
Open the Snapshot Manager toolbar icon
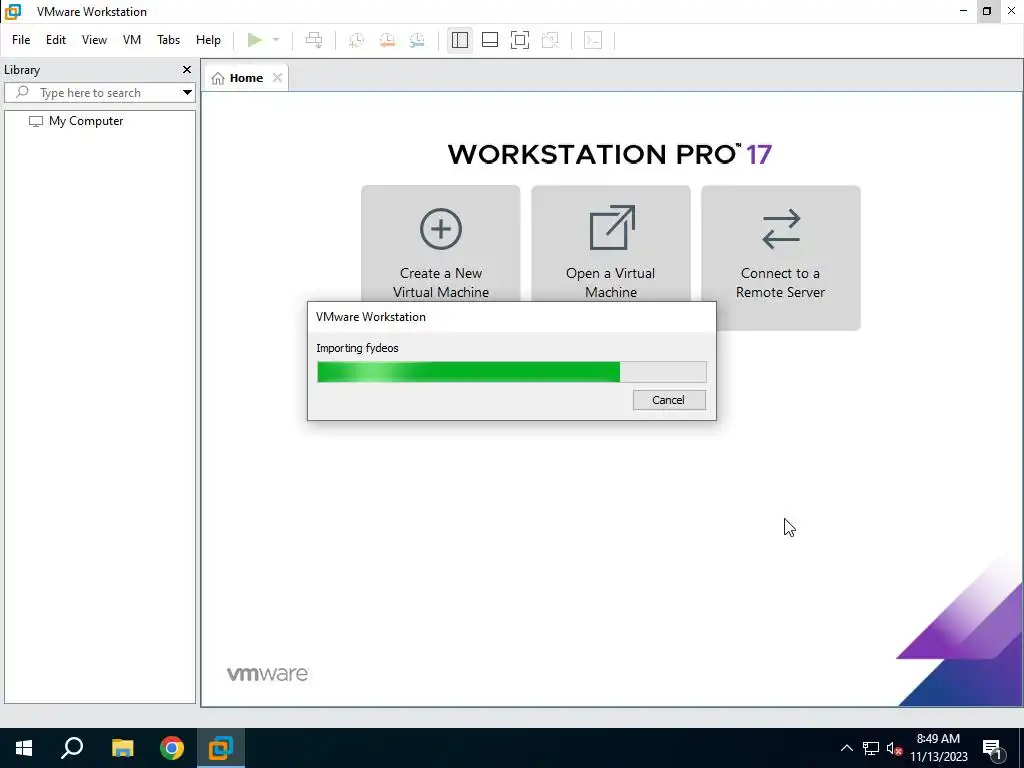(x=417, y=40)
